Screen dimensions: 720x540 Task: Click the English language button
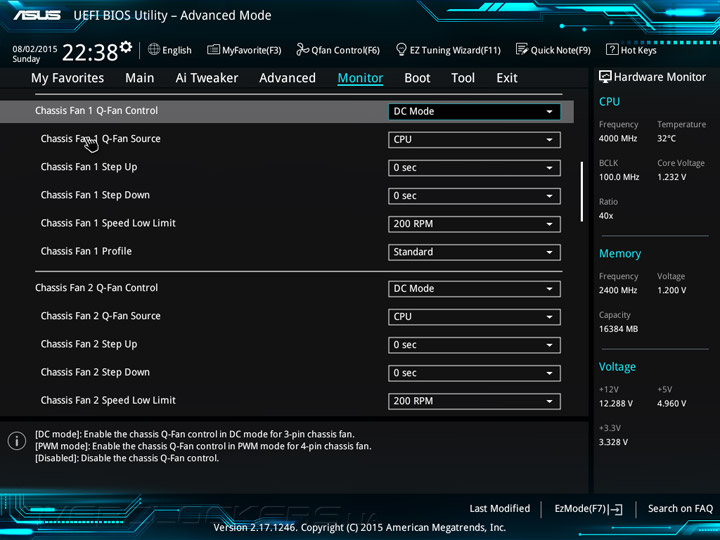coord(177,50)
